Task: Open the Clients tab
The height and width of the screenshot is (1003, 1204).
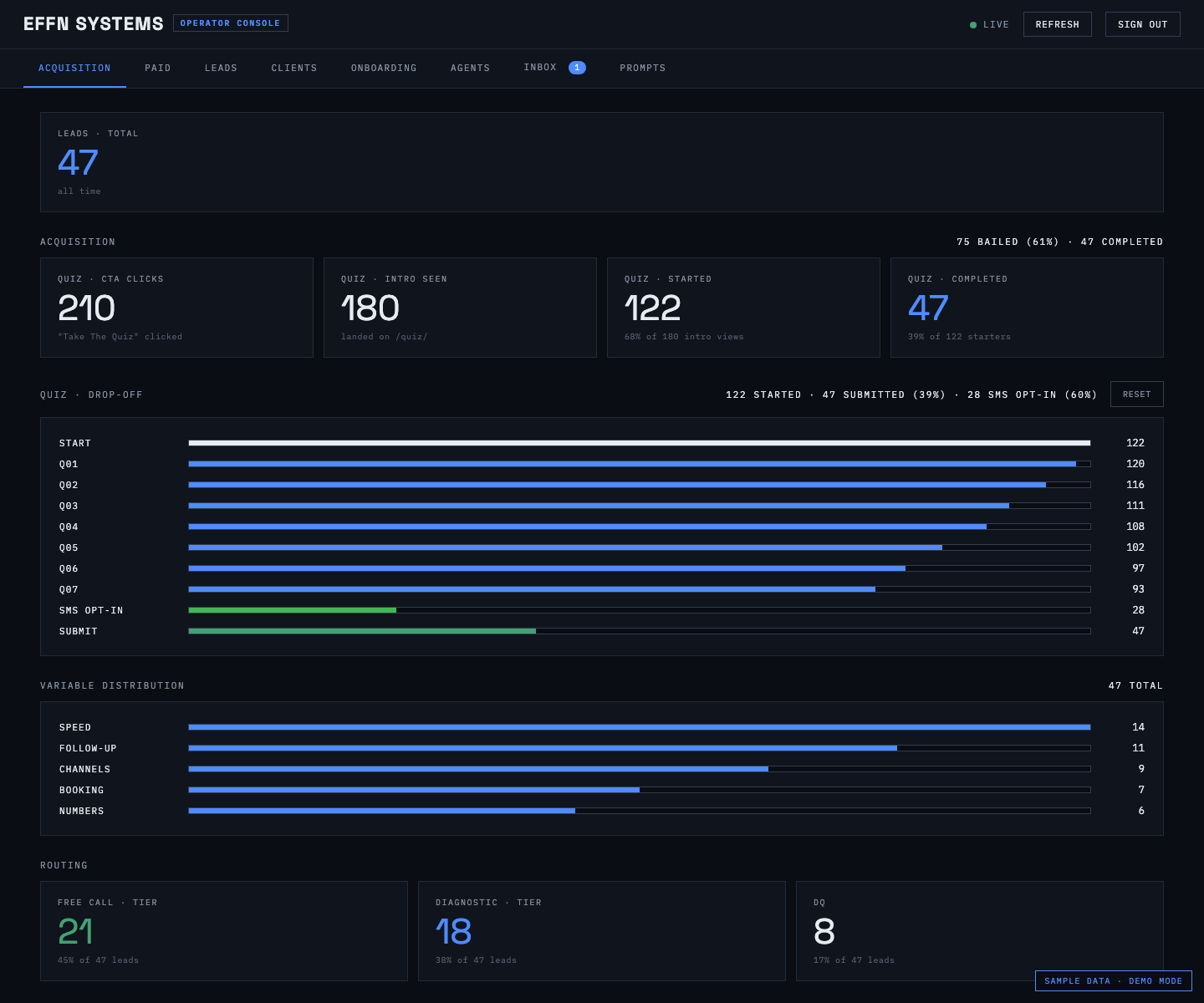Action: pos(294,68)
